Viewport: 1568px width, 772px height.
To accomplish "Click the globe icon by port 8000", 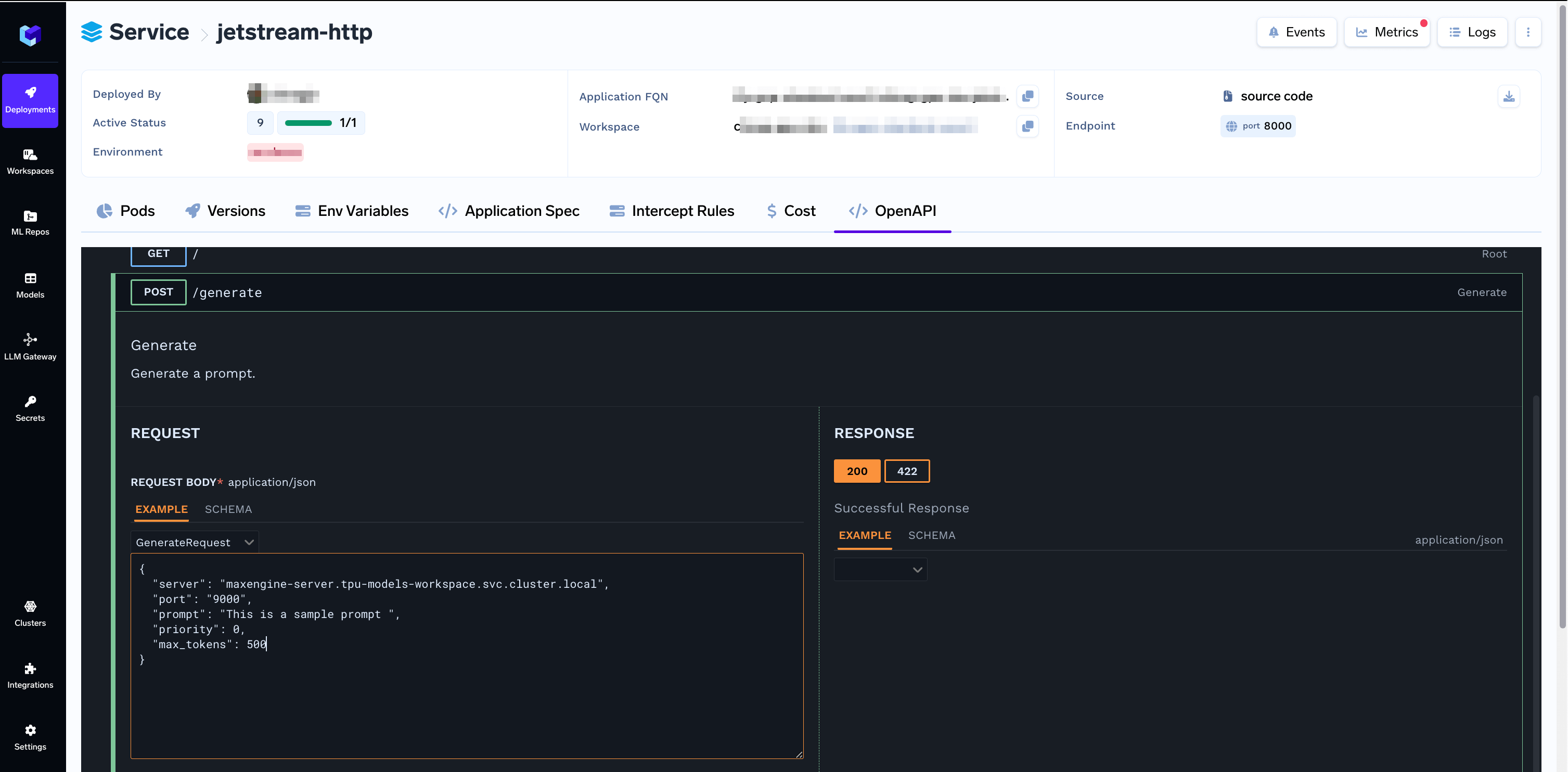I will click(x=1231, y=126).
